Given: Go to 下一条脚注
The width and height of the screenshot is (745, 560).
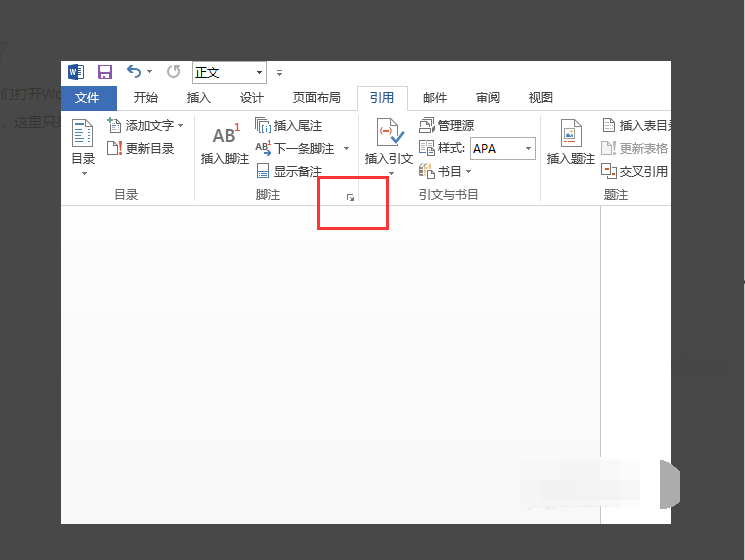Looking at the screenshot, I should point(296,149).
